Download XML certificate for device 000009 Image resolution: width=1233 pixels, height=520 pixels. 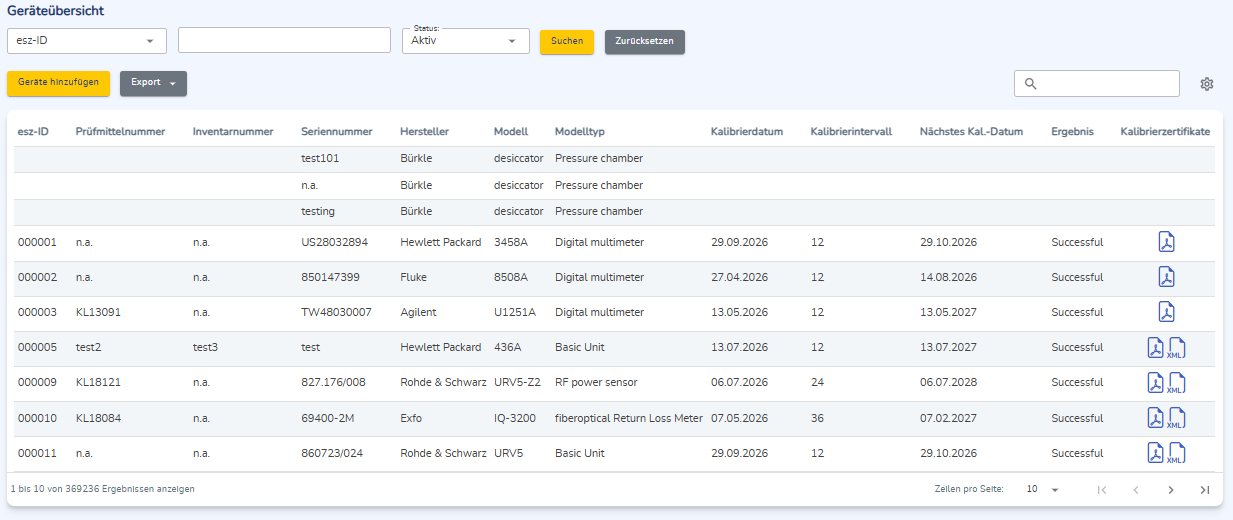coord(1176,383)
